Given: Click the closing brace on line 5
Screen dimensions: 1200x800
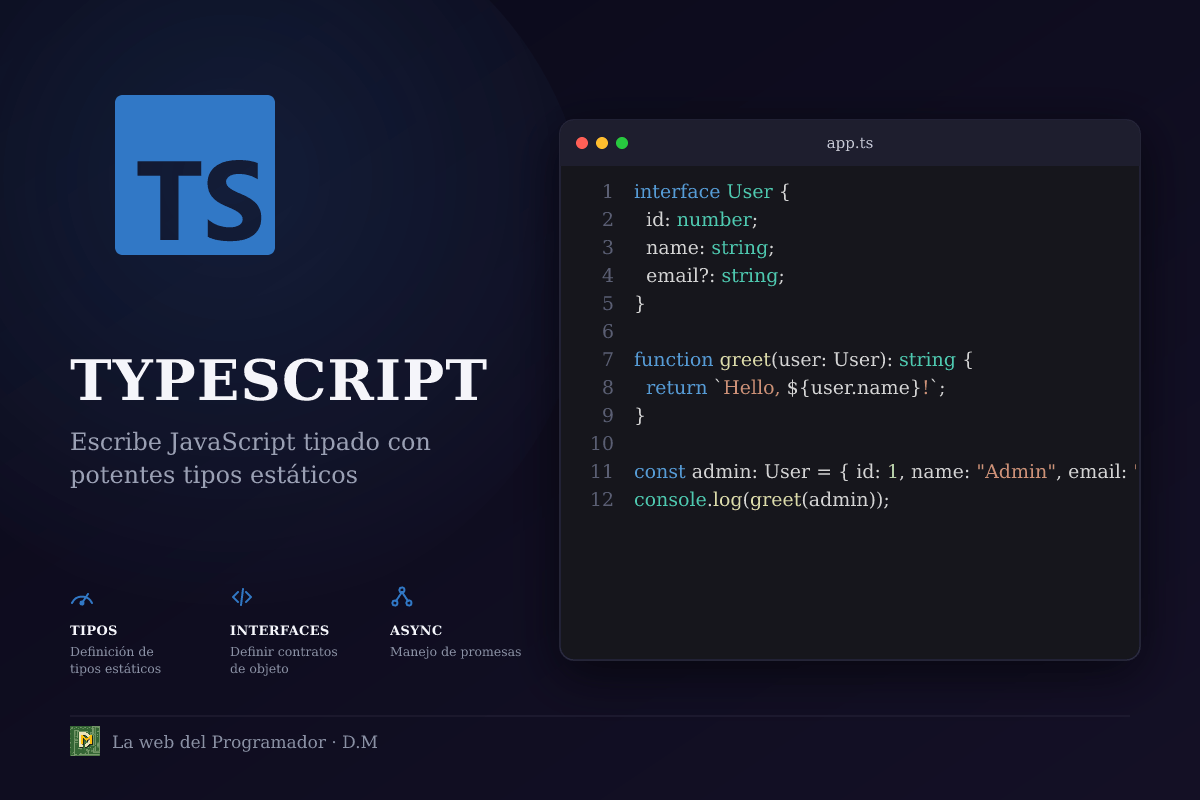Looking at the screenshot, I should point(640,303).
